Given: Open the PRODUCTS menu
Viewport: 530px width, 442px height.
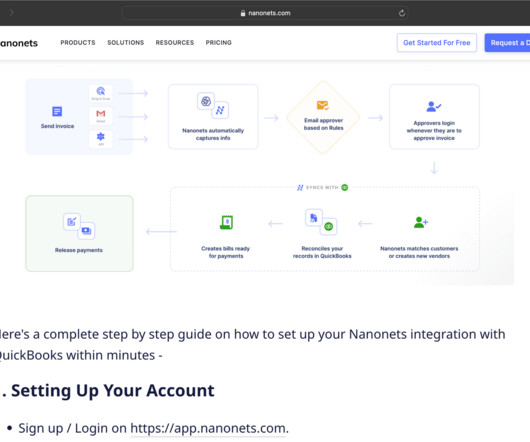Looking at the screenshot, I should click(x=78, y=43).
